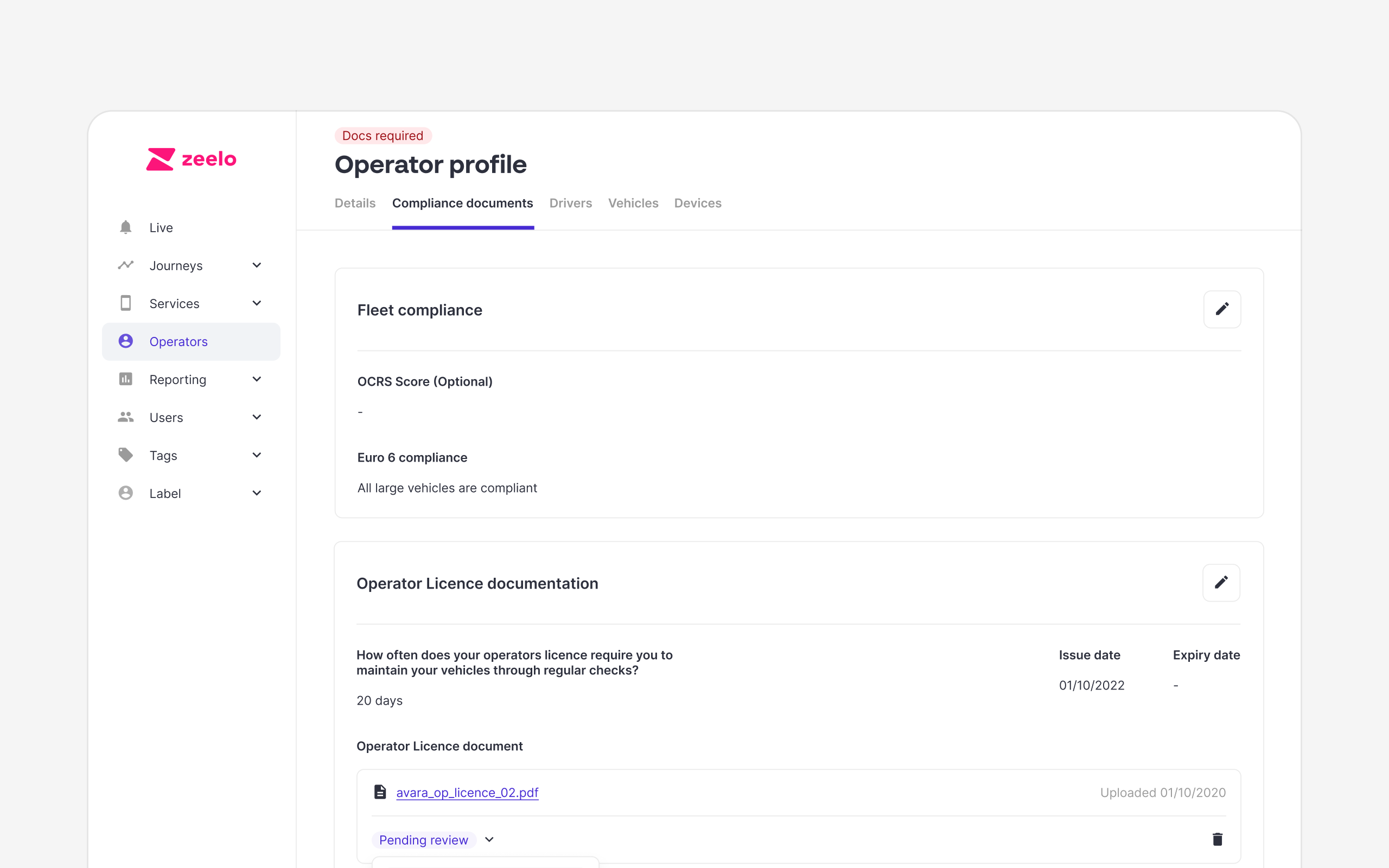Click Journeys sidebar label

(176, 266)
